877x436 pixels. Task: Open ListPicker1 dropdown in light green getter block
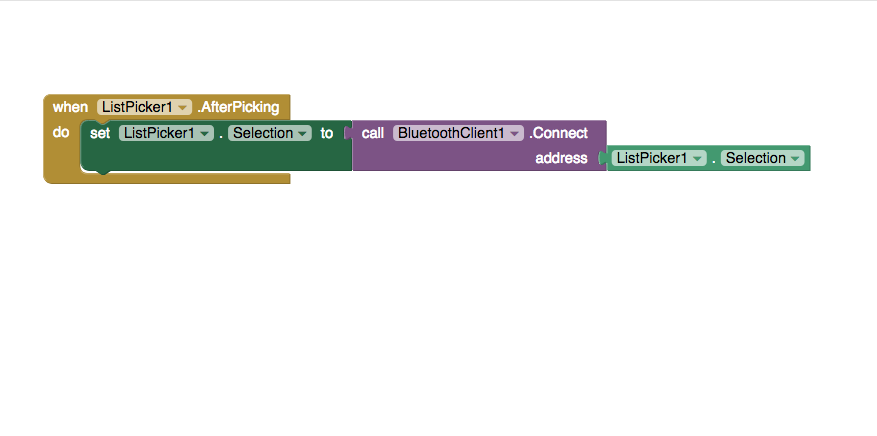(659, 158)
